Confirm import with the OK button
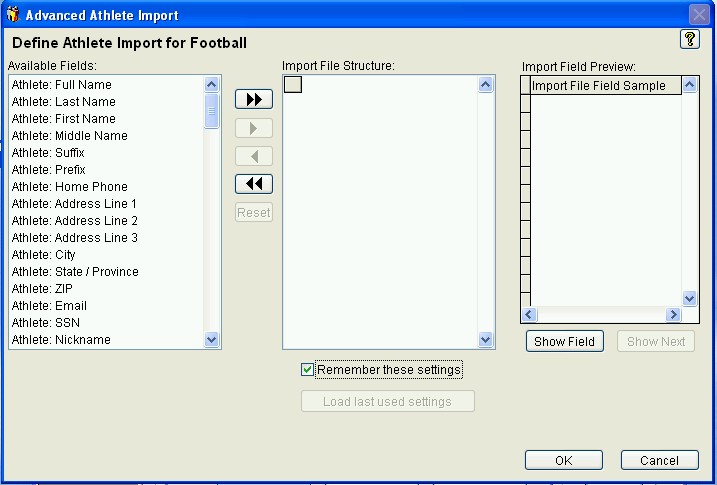This screenshot has height=485, width=717. pyautogui.click(x=563, y=460)
